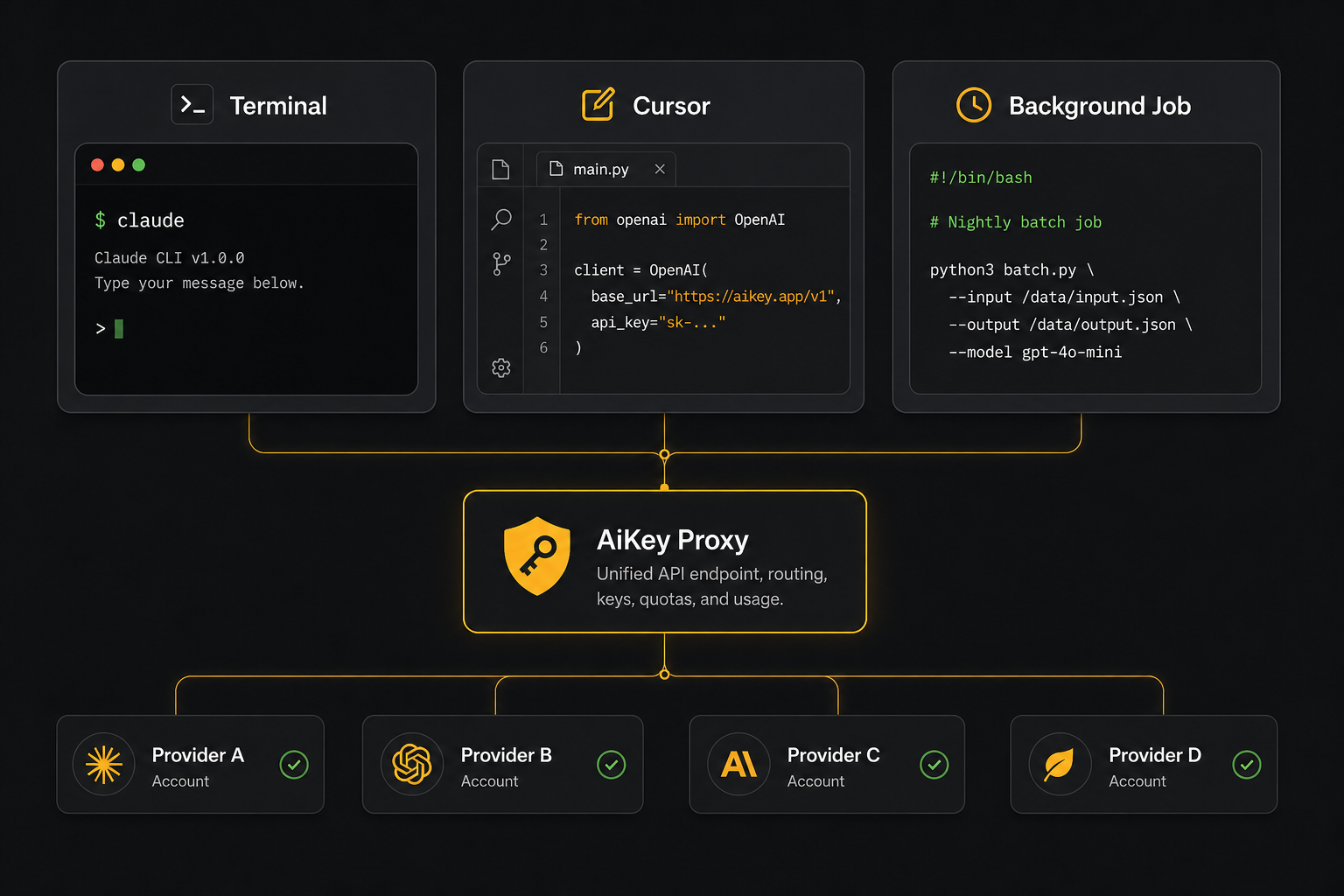The width and height of the screenshot is (1344, 896).
Task: Click Provider D green check status
Action: 1247,765
